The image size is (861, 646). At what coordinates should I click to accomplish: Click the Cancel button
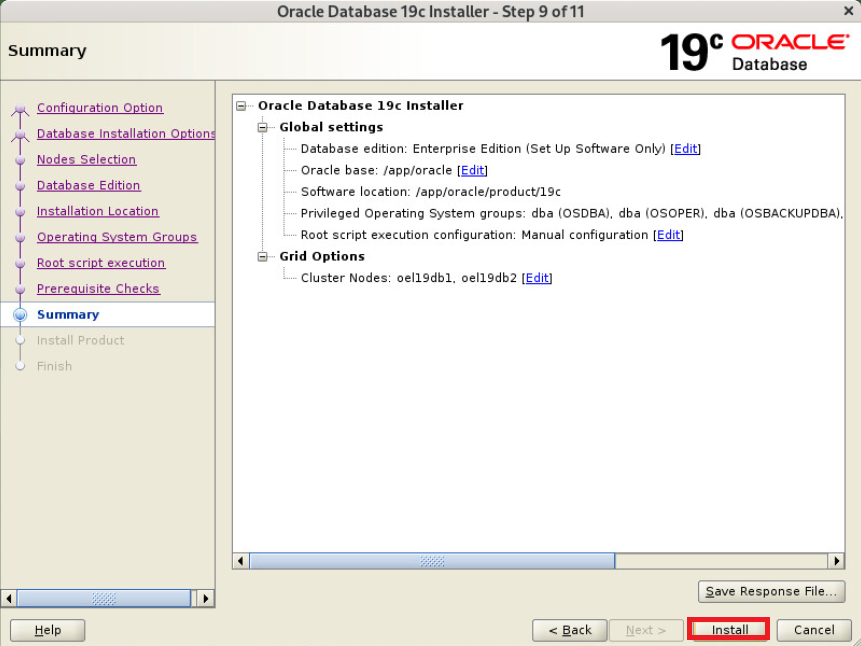coord(814,630)
